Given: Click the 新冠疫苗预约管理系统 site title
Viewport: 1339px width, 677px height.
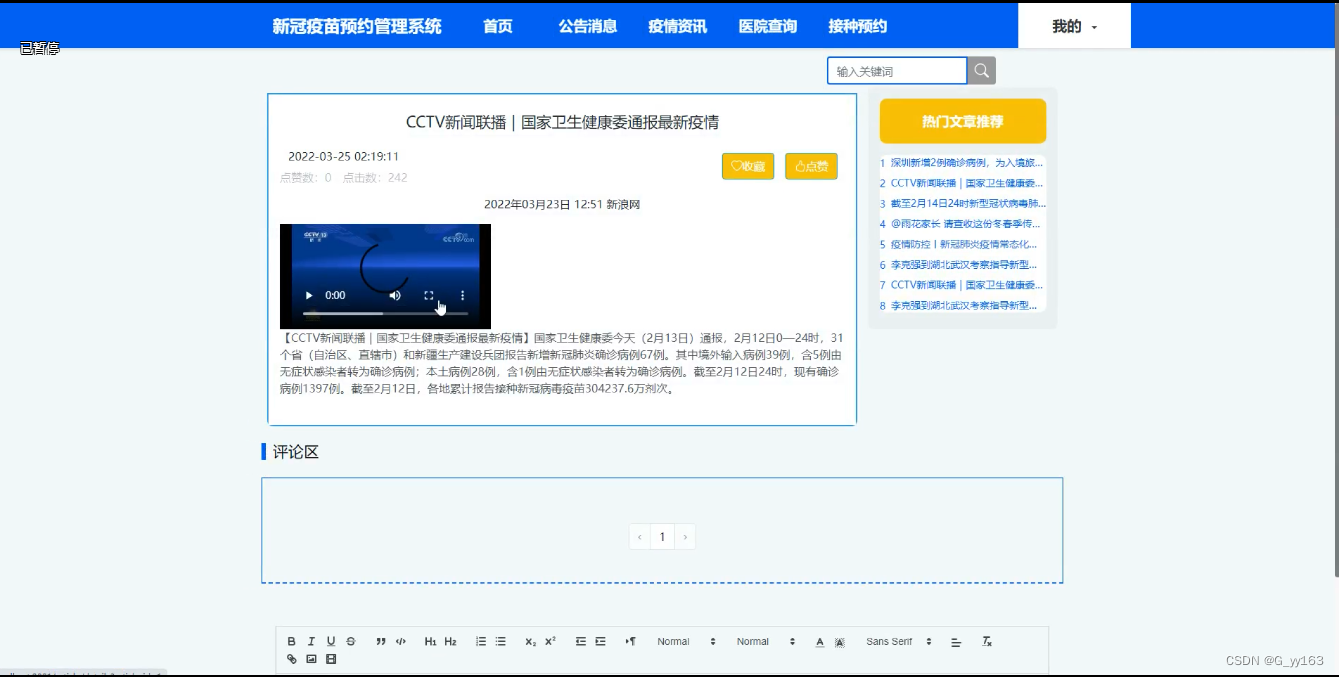Looking at the screenshot, I should tap(357, 26).
